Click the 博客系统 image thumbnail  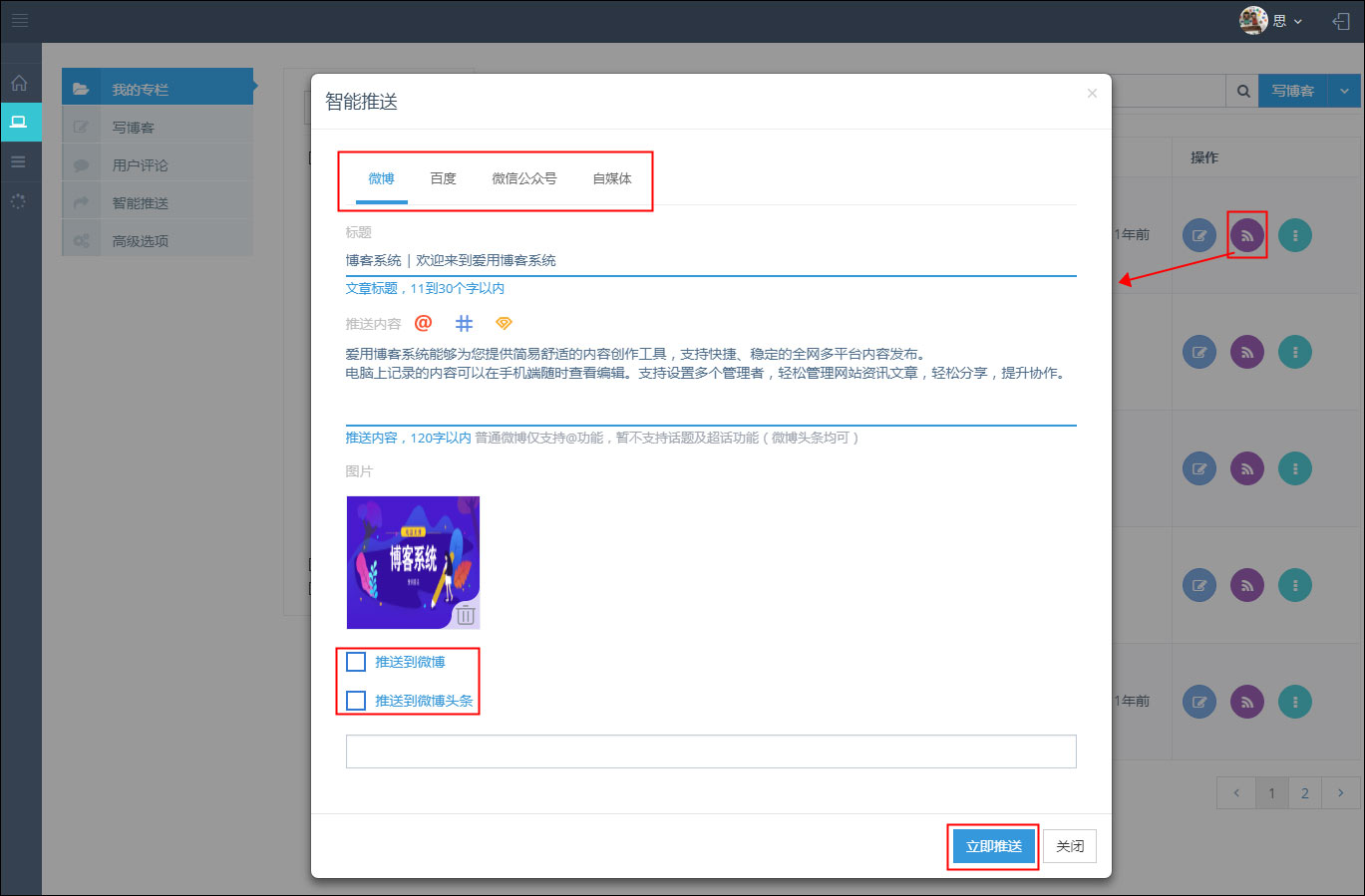point(413,562)
